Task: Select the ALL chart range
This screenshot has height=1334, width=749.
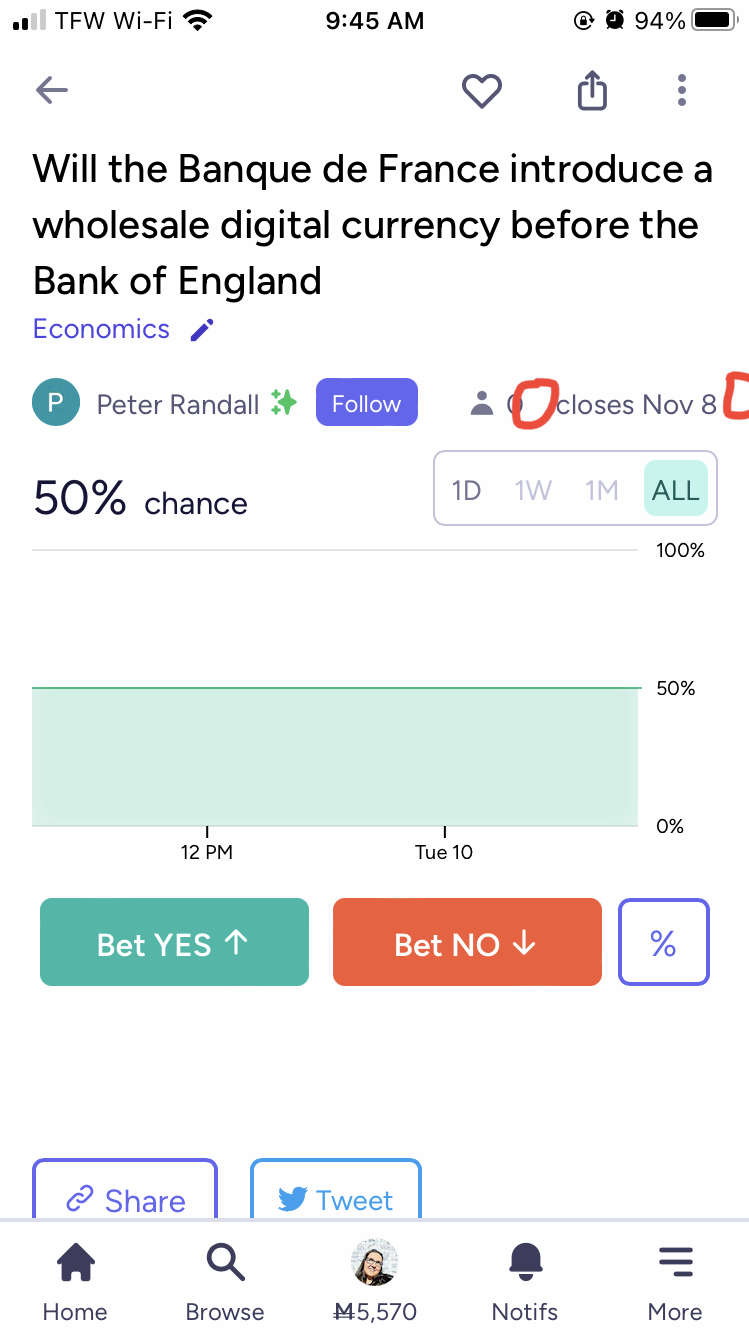Action: [676, 489]
